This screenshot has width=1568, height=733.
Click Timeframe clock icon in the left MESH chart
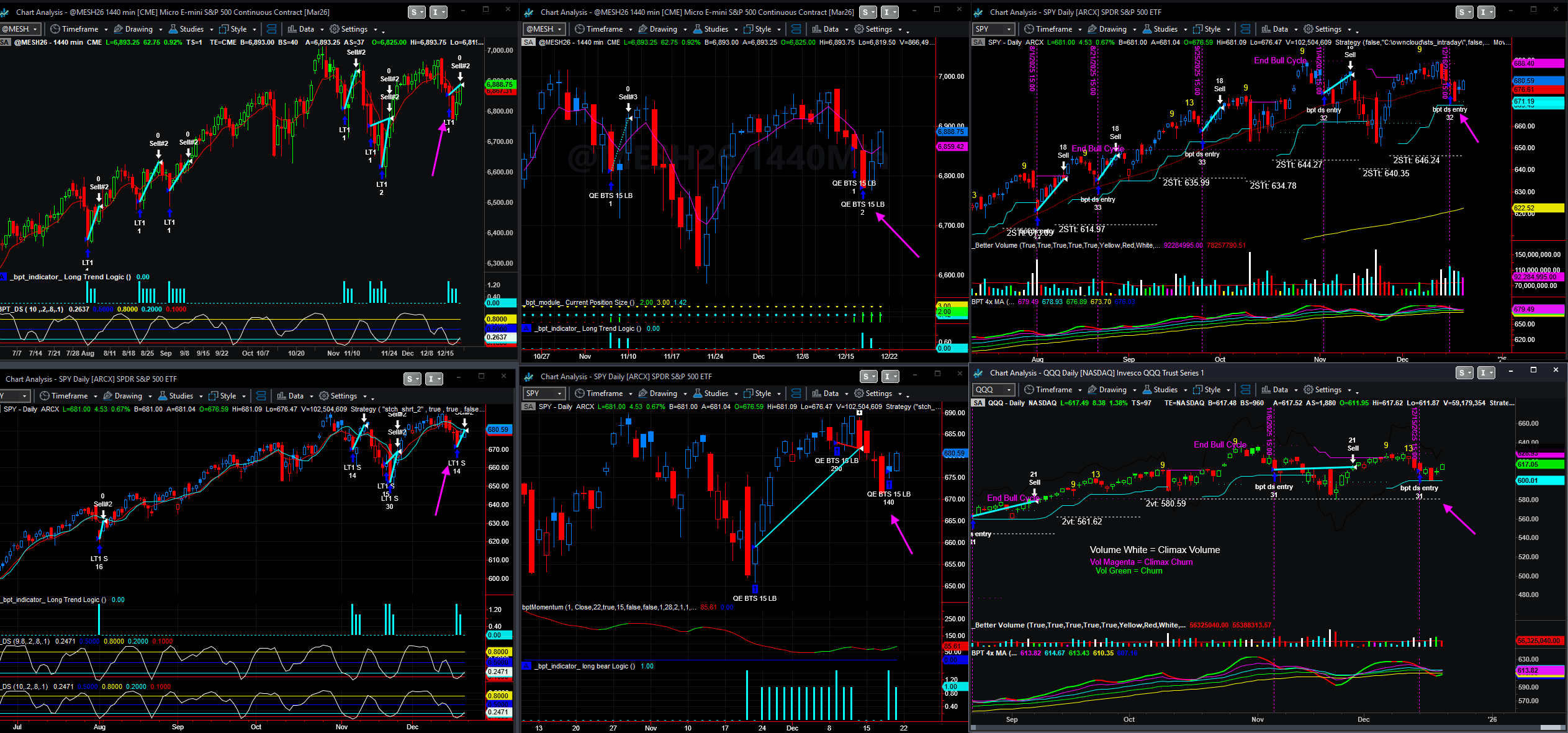point(55,29)
